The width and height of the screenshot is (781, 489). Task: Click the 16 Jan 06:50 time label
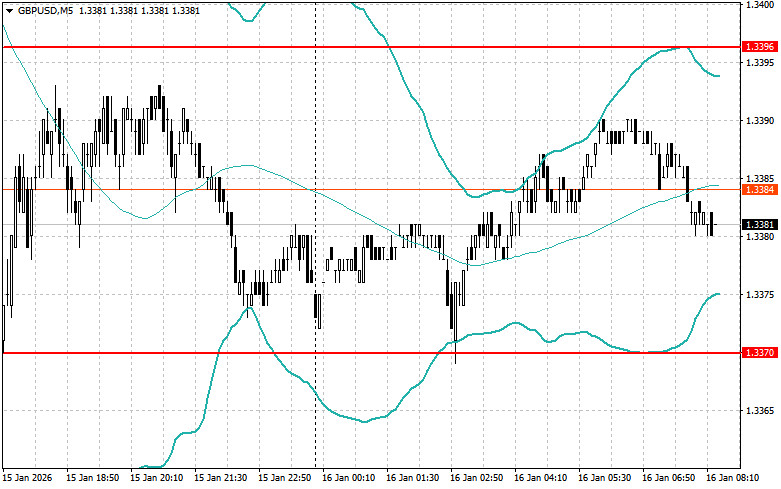(668, 478)
